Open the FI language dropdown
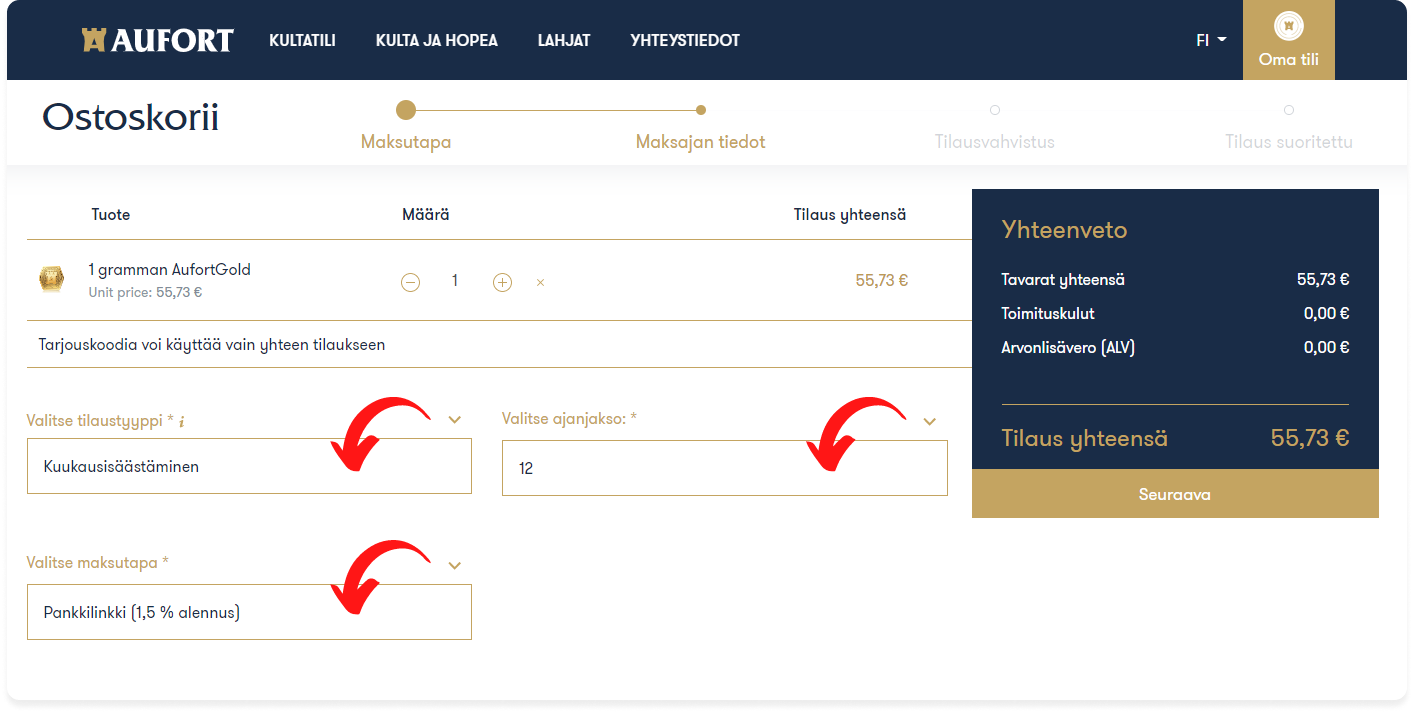This screenshot has width=1414, height=713. [x=1210, y=41]
